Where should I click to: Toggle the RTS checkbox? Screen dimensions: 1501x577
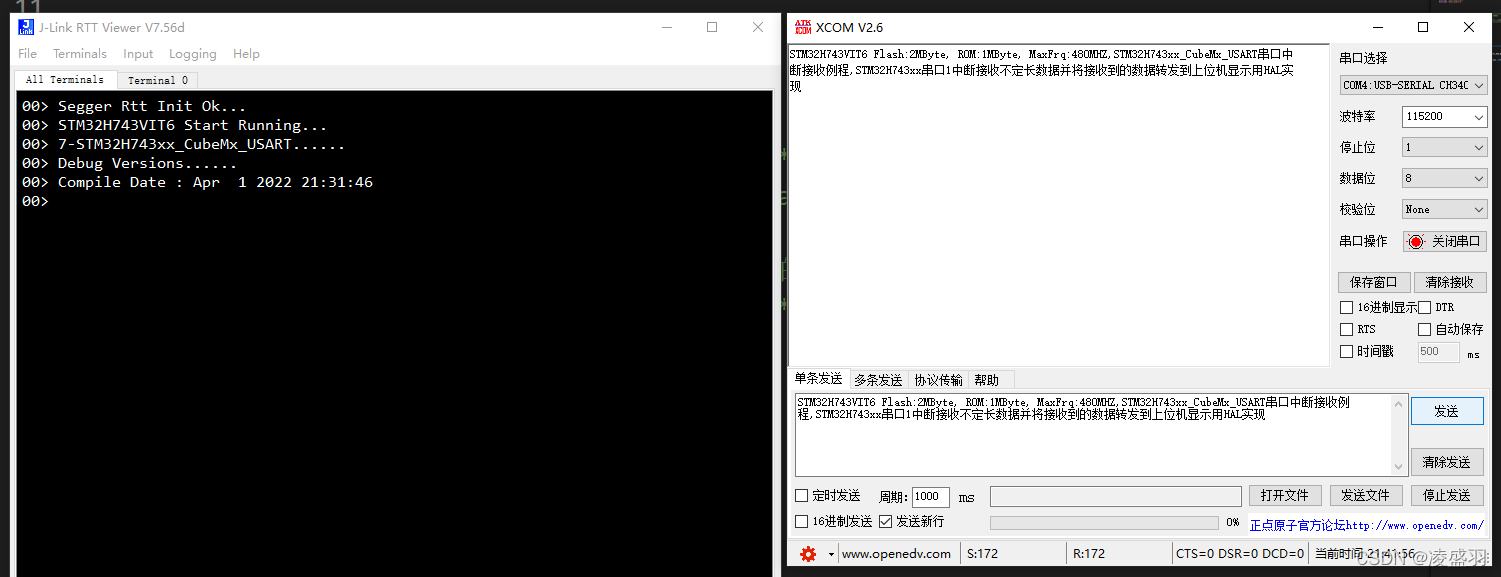pyautogui.click(x=1346, y=330)
